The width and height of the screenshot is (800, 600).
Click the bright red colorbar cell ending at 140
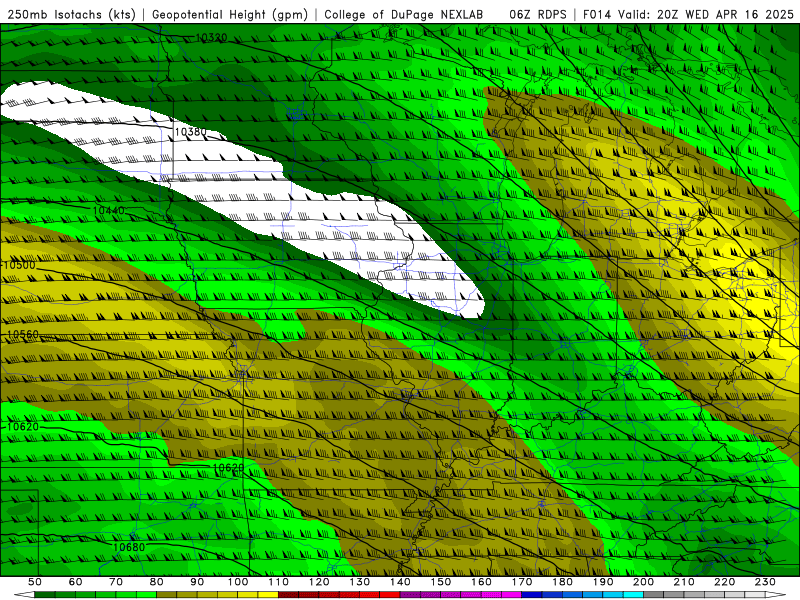pos(390,595)
